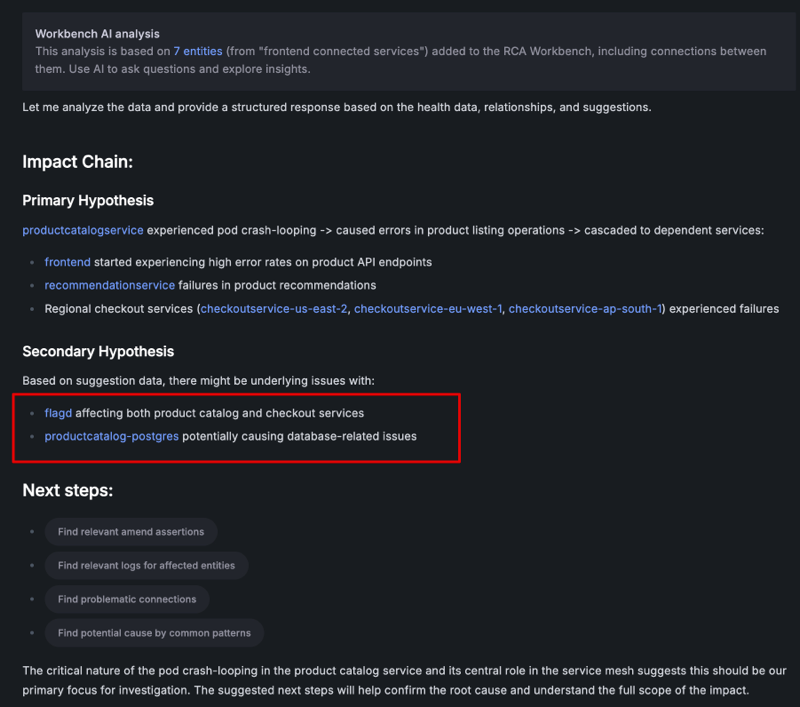The image size is (800, 707).
Task: Open checkoutservice-us-east-2 link
Action: 274,309
